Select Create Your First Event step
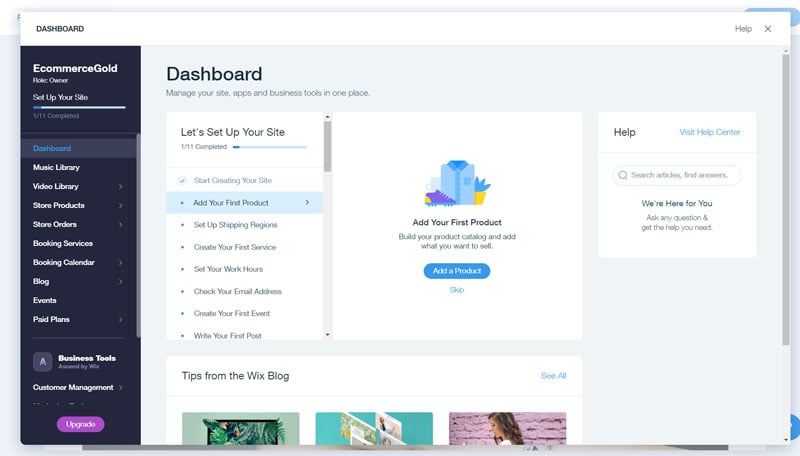This screenshot has height=456, width=800. coord(245,314)
